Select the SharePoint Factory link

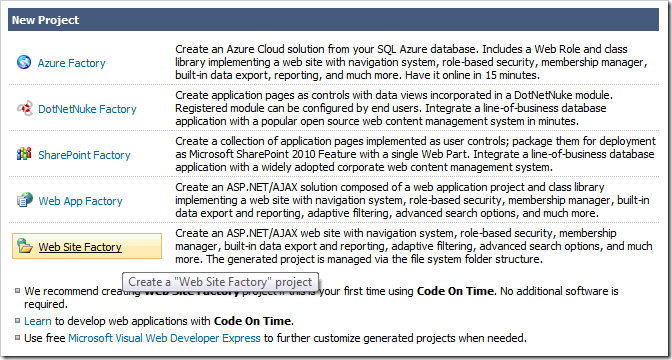pos(84,155)
